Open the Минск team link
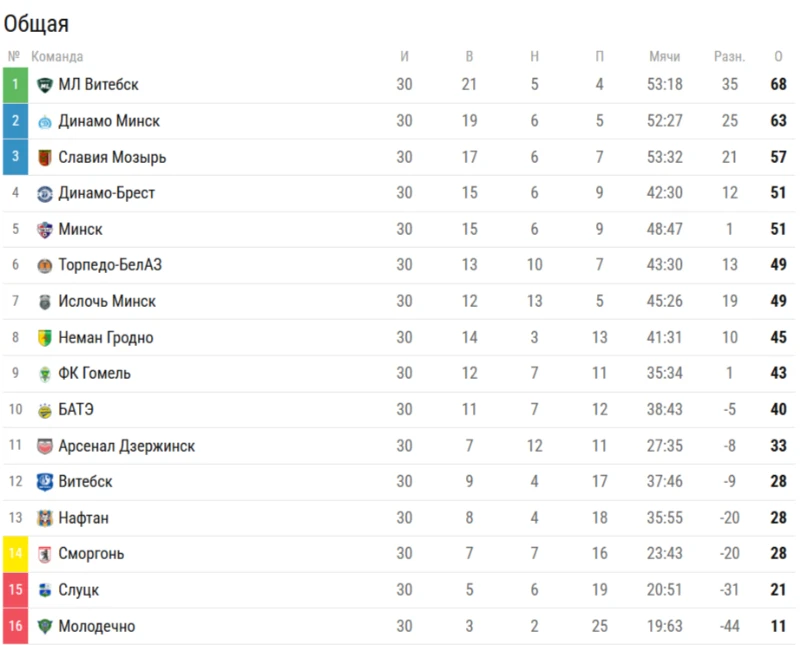 click(x=81, y=229)
